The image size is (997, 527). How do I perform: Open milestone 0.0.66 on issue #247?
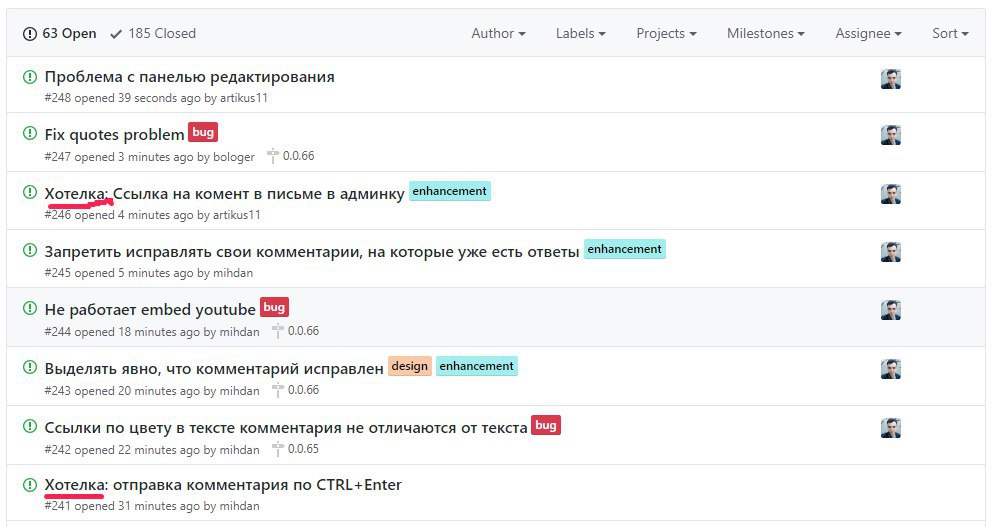click(291, 156)
